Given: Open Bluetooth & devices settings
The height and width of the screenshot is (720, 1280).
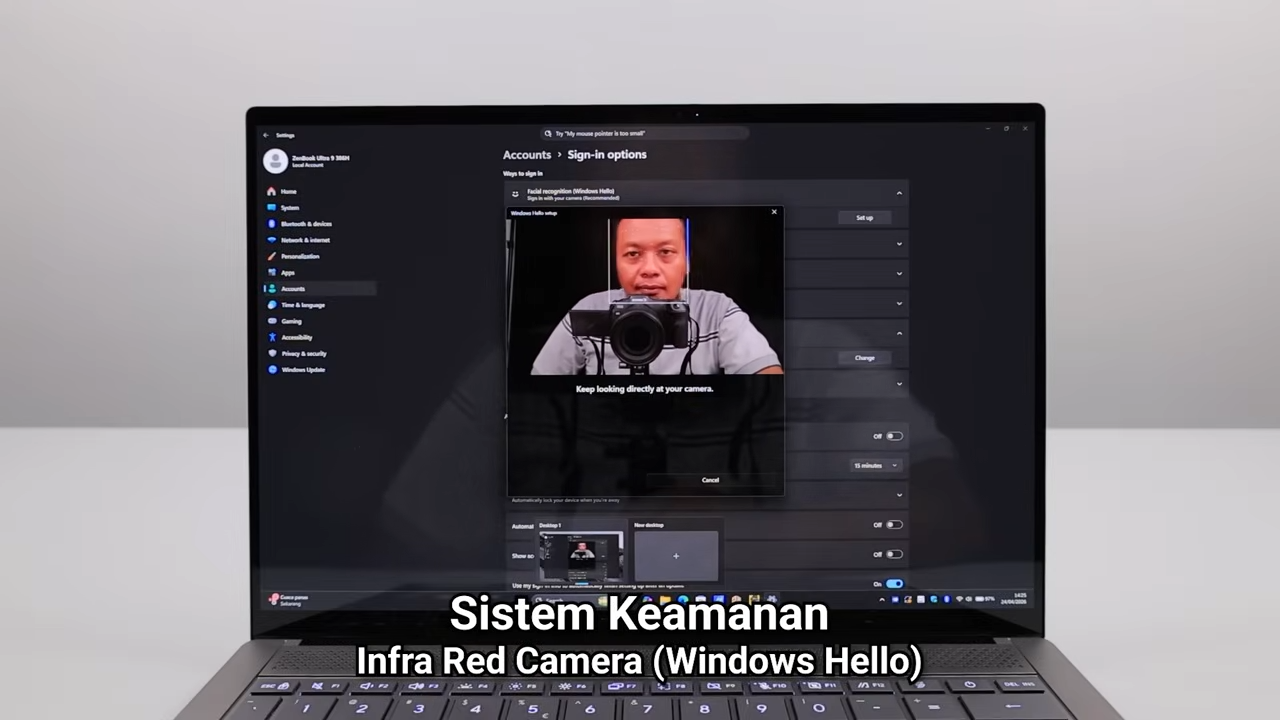Looking at the screenshot, I should pos(299,224).
